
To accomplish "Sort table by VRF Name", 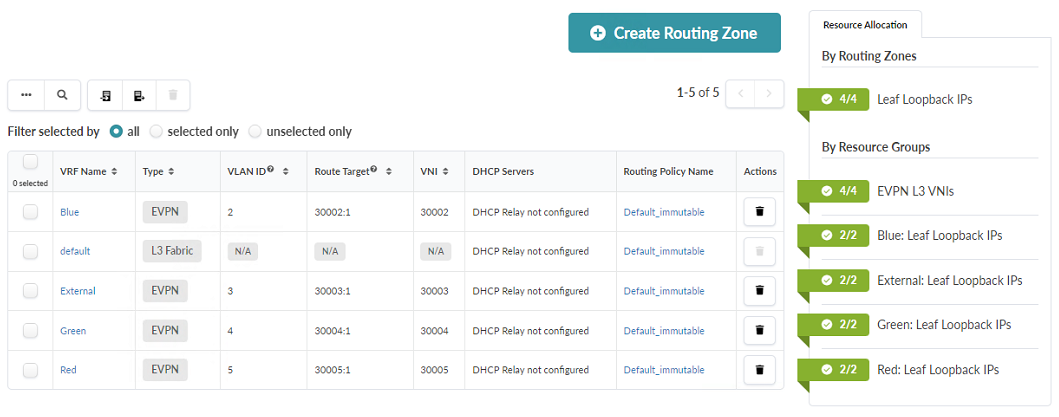I will pos(114,172).
